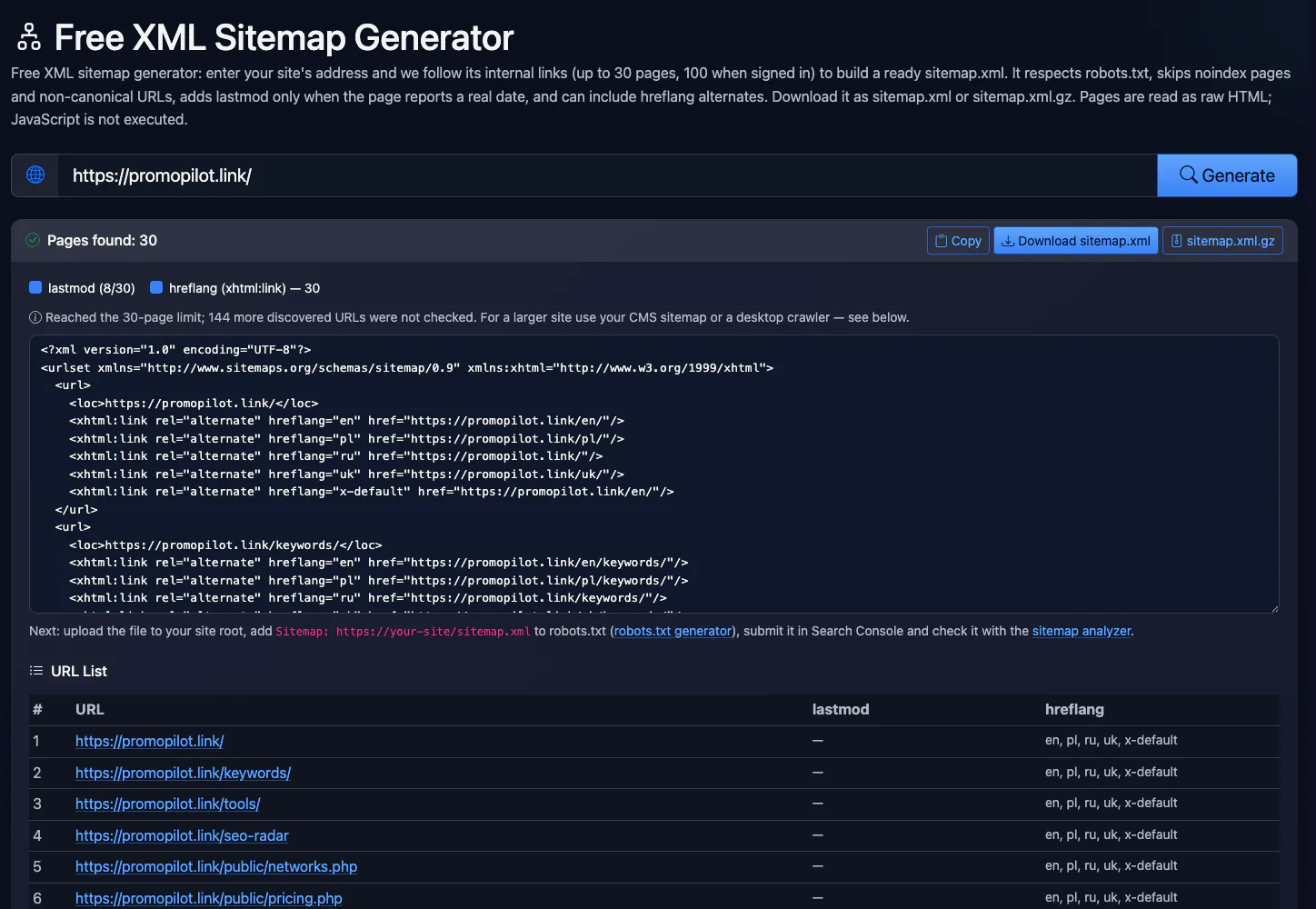Click the 'URL List' heading text
Screen dimensions: 1316x909
click(79, 671)
